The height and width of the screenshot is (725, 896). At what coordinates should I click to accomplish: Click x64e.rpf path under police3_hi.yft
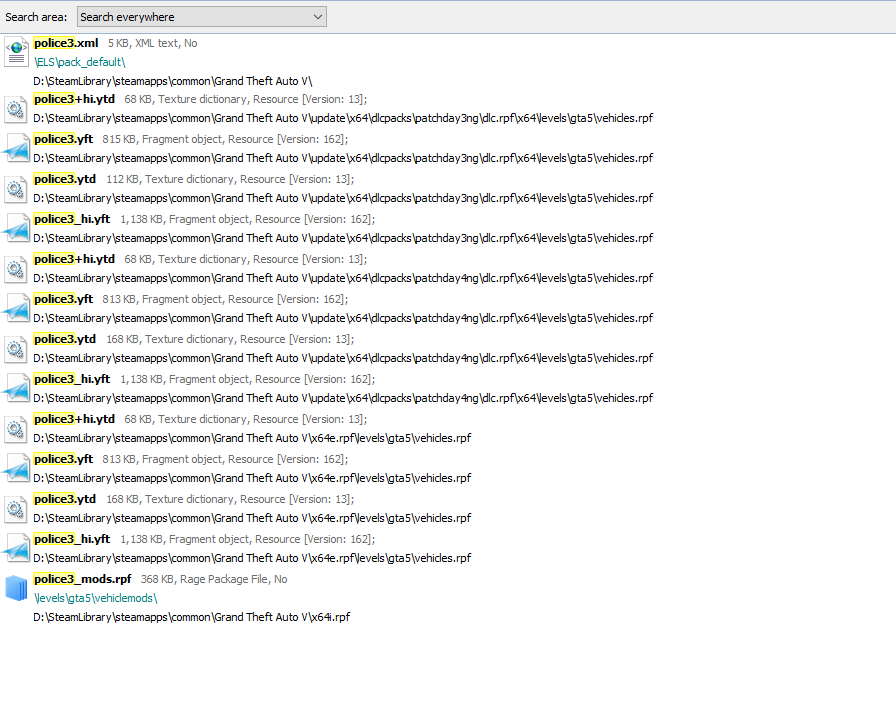click(252, 558)
